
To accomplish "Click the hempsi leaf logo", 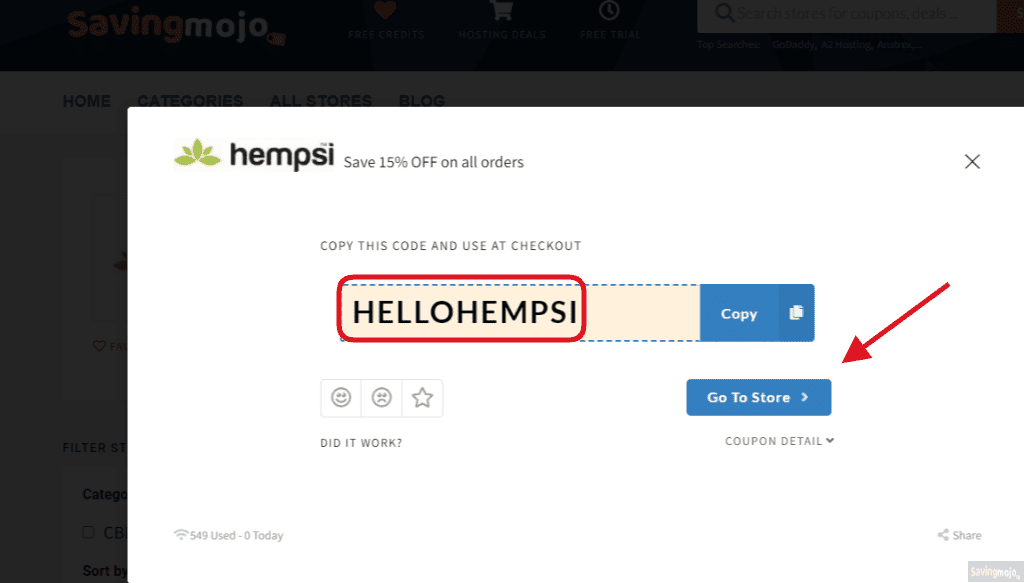I will click(x=197, y=154).
